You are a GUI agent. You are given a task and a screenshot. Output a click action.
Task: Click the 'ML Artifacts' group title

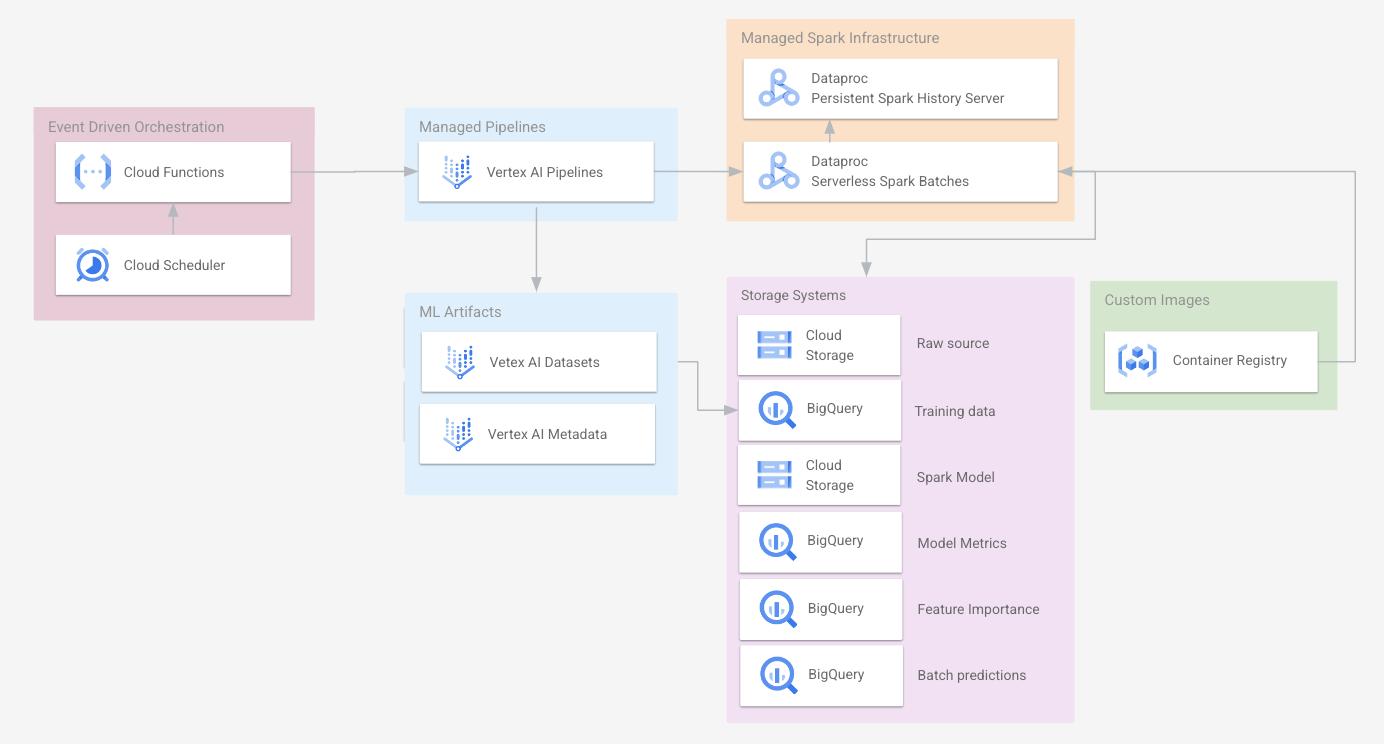460,312
